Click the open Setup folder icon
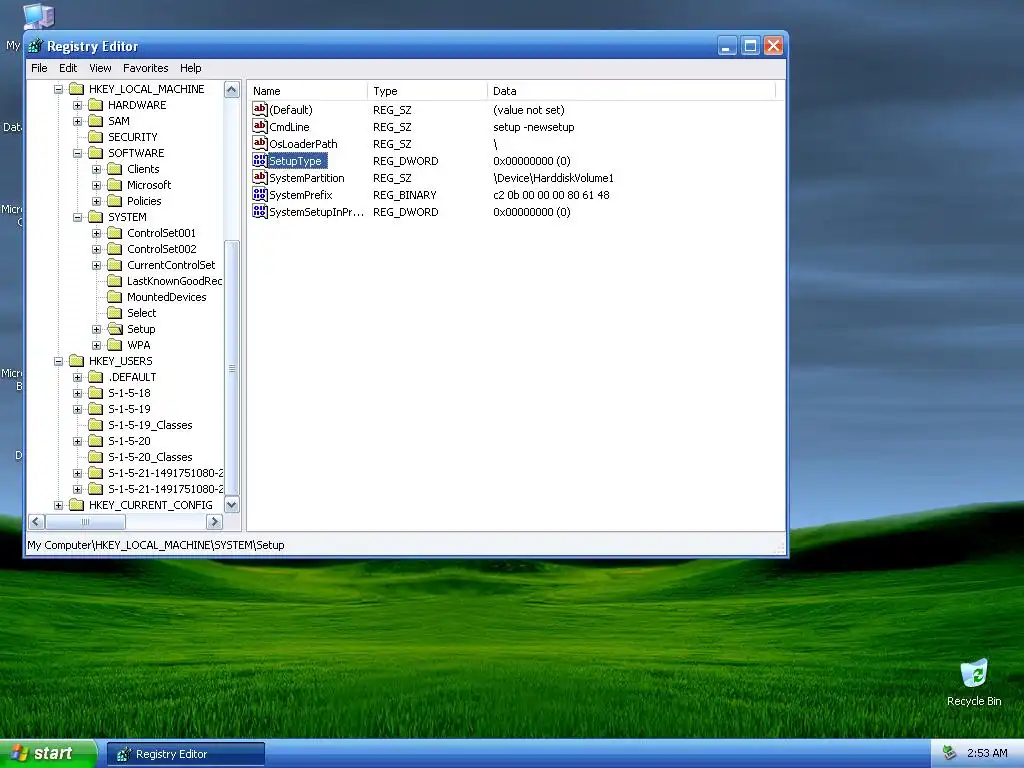Screen dimensions: 1024x768 [115, 329]
